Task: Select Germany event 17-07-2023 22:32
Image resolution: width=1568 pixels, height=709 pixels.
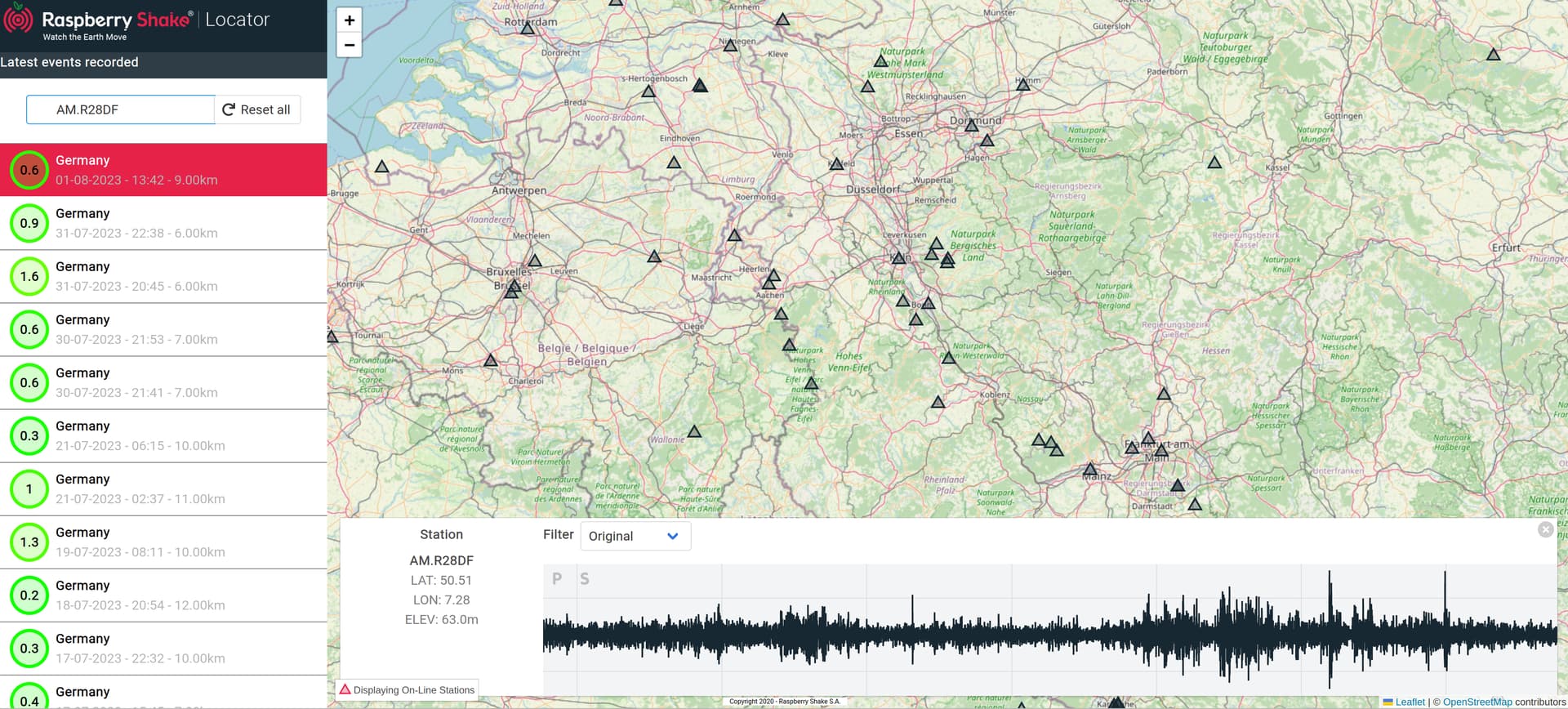Action: [x=163, y=648]
